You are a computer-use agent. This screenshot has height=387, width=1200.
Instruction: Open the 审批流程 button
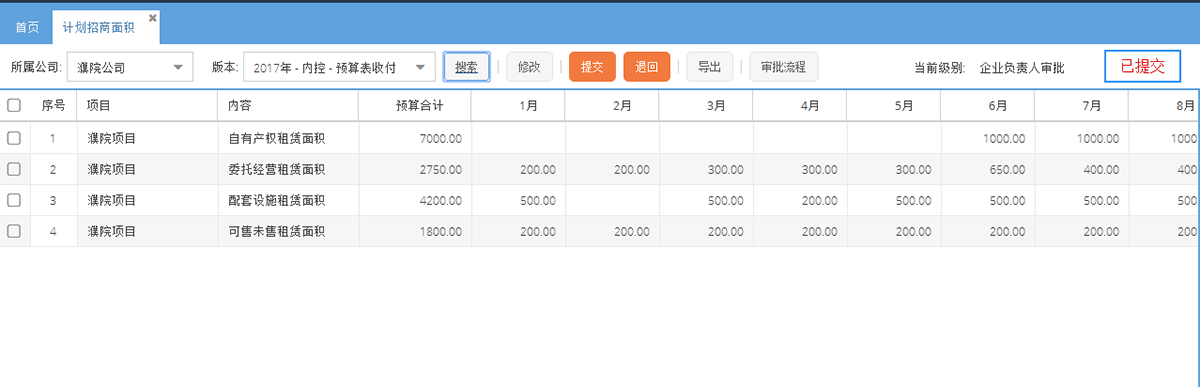(x=784, y=67)
